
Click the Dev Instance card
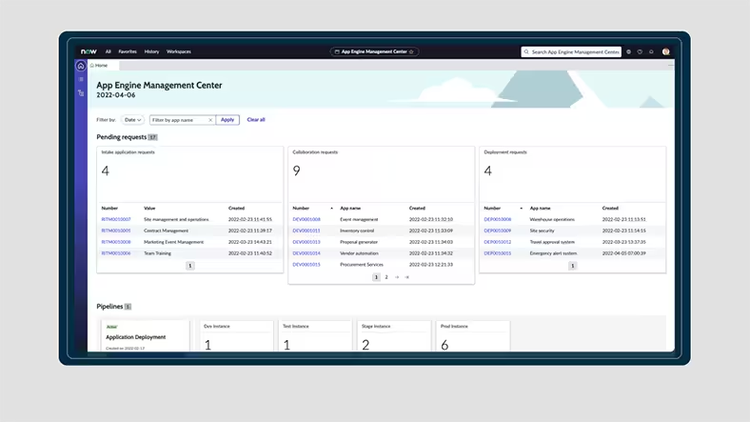coord(236,336)
